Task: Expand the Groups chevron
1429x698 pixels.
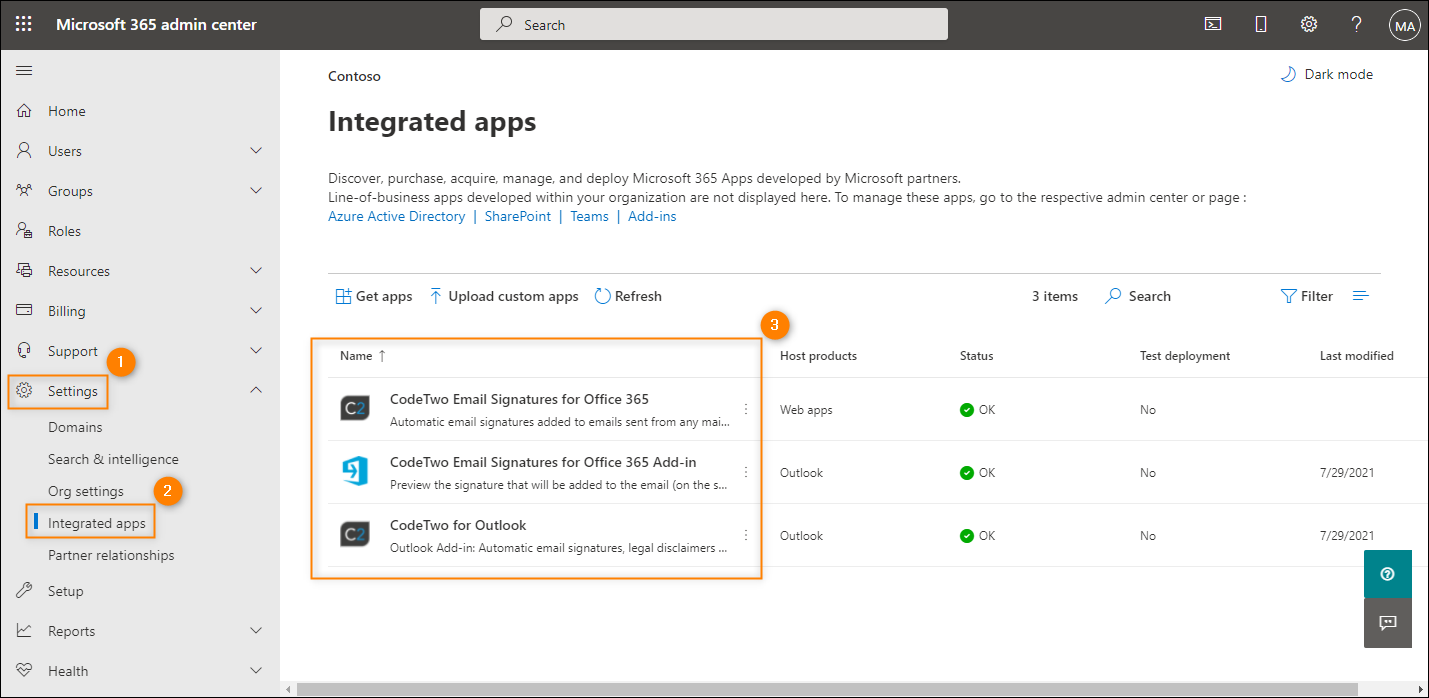Action: 256,191
